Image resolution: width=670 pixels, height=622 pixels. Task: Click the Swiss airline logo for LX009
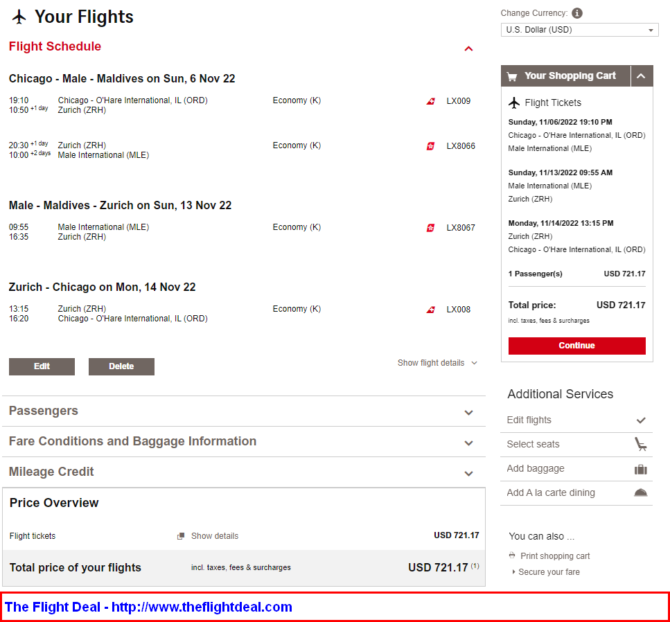coord(431,101)
